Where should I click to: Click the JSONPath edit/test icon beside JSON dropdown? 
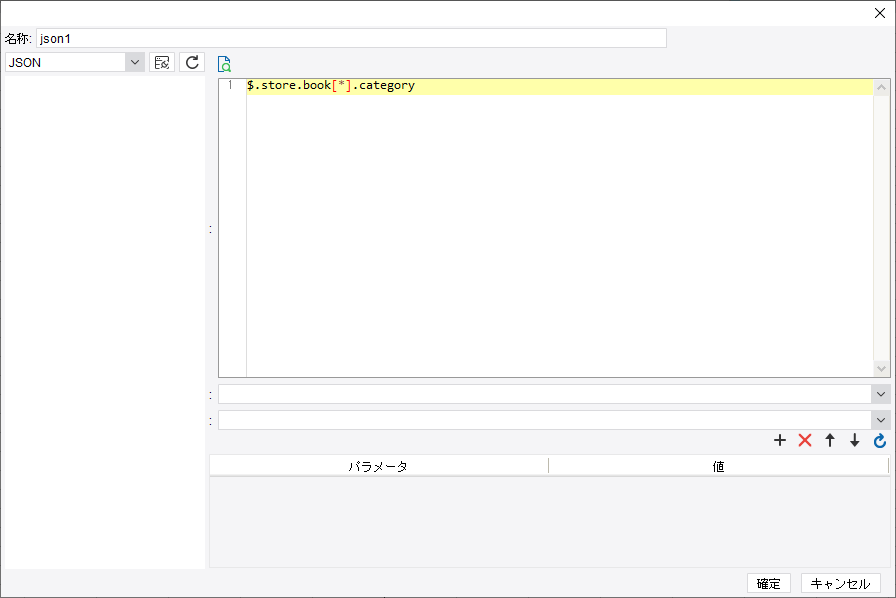[161, 62]
